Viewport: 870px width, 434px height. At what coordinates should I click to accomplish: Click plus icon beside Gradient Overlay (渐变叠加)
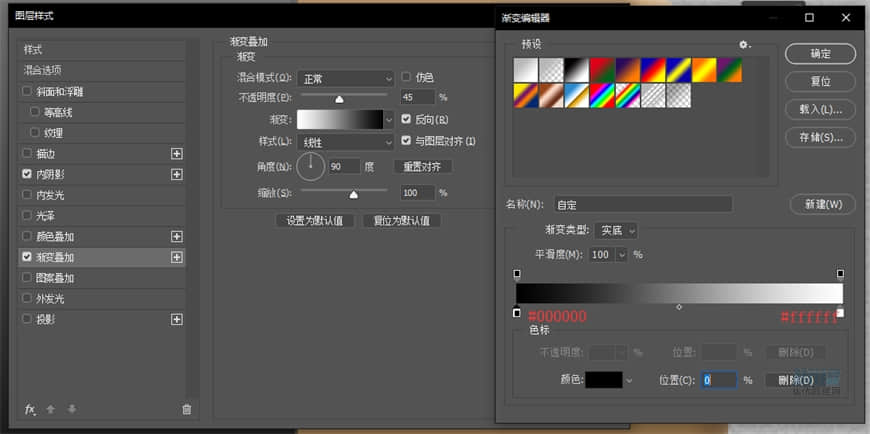tap(176, 258)
